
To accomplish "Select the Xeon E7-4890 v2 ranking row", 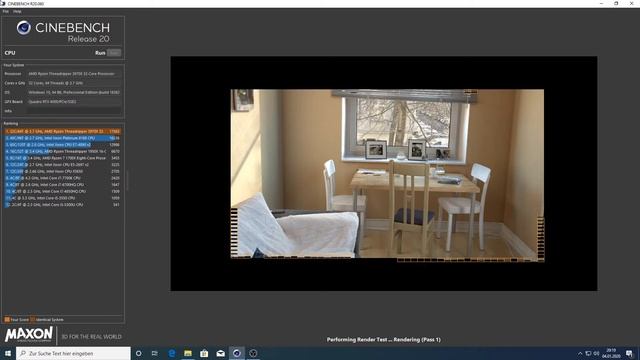I will (62, 145).
